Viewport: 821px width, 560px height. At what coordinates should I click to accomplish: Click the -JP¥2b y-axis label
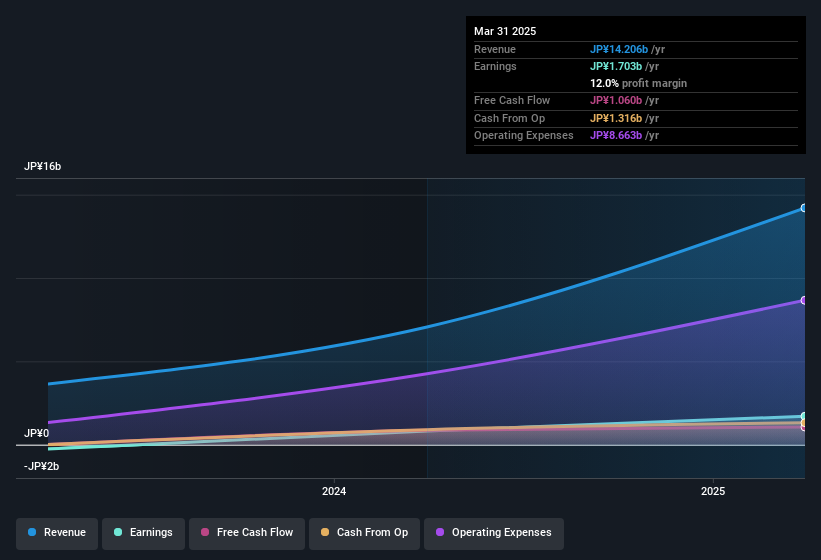pyautogui.click(x=41, y=466)
